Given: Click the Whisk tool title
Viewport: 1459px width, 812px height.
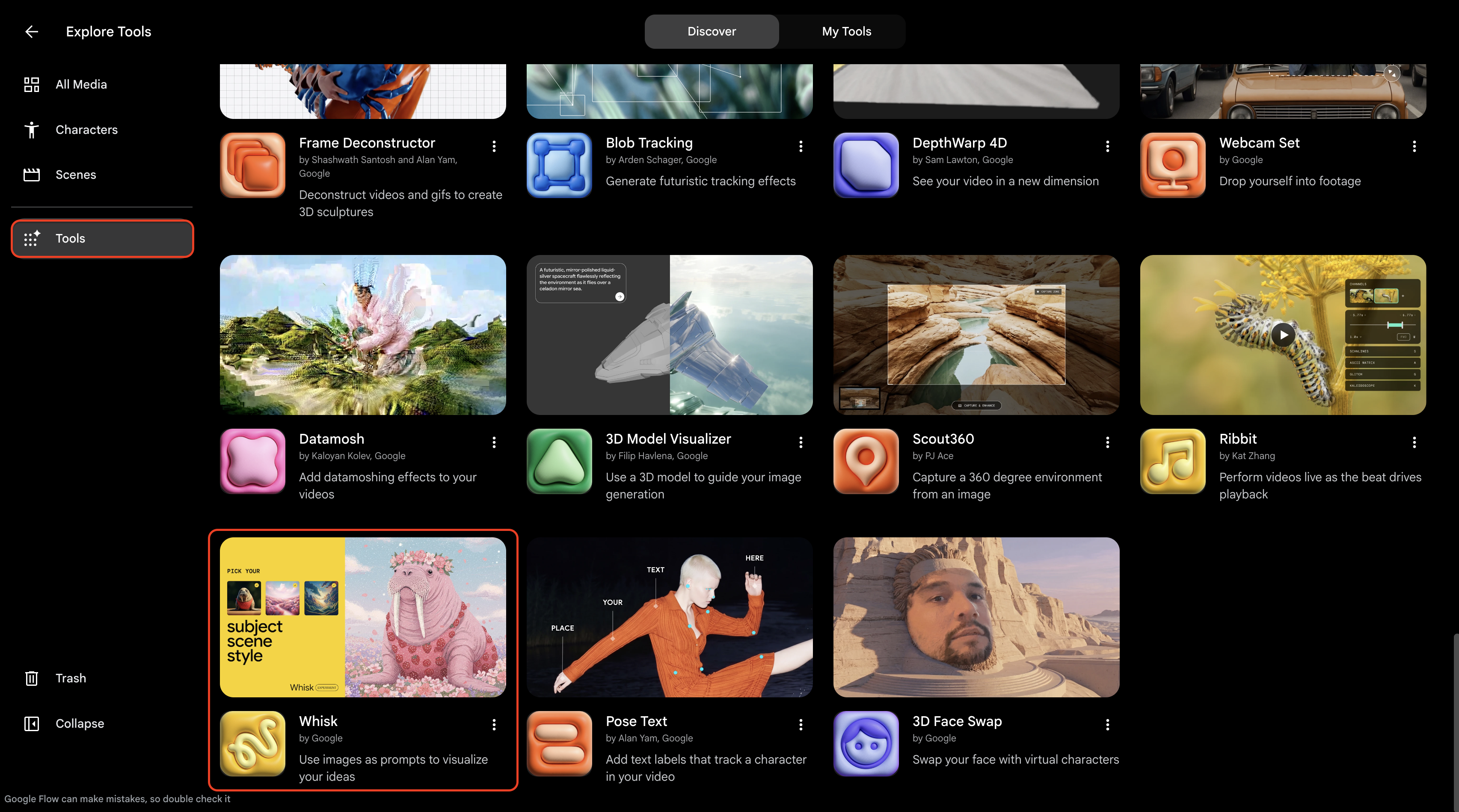Looking at the screenshot, I should tap(318, 721).
